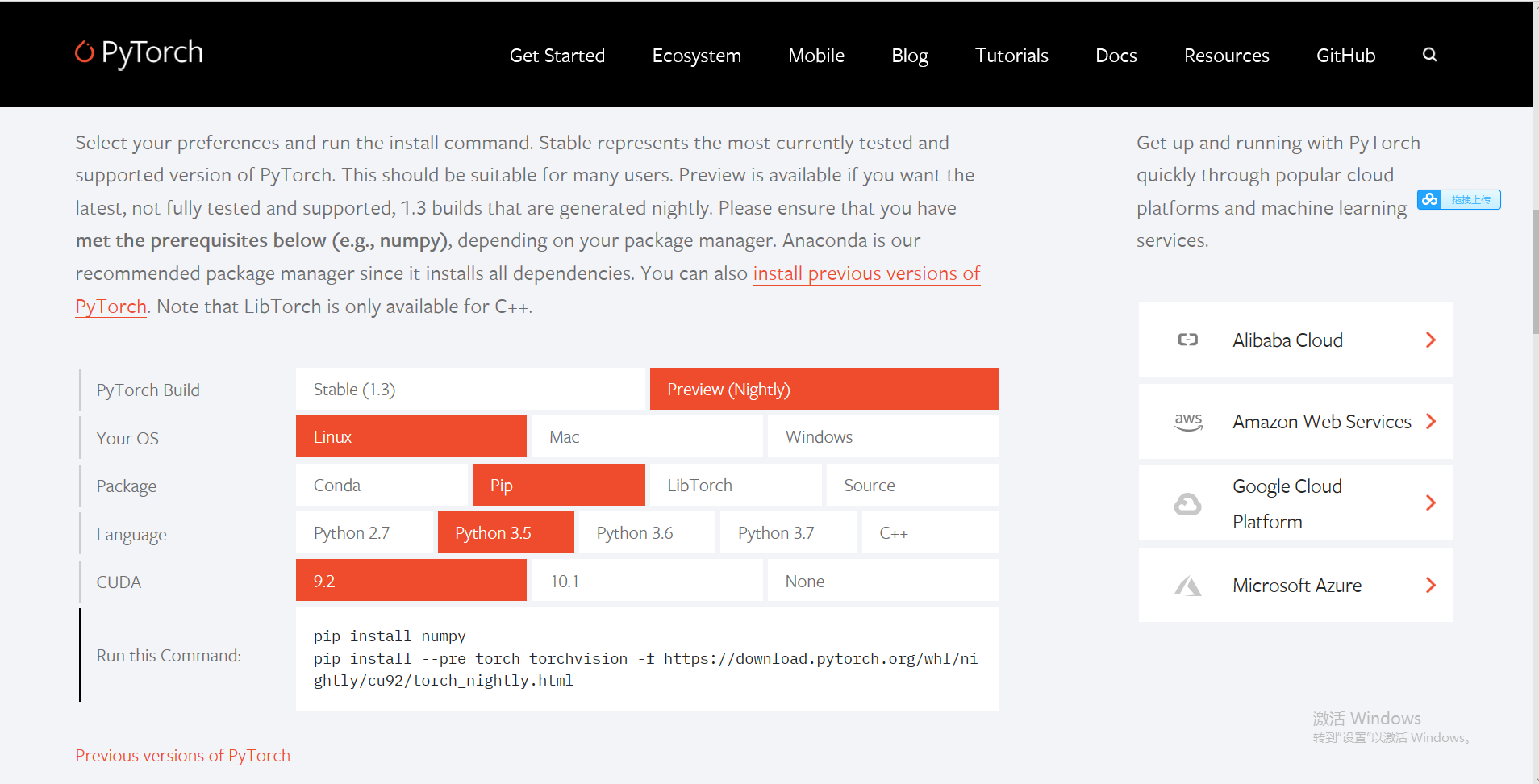Select CUDA version 10.1

click(x=647, y=580)
